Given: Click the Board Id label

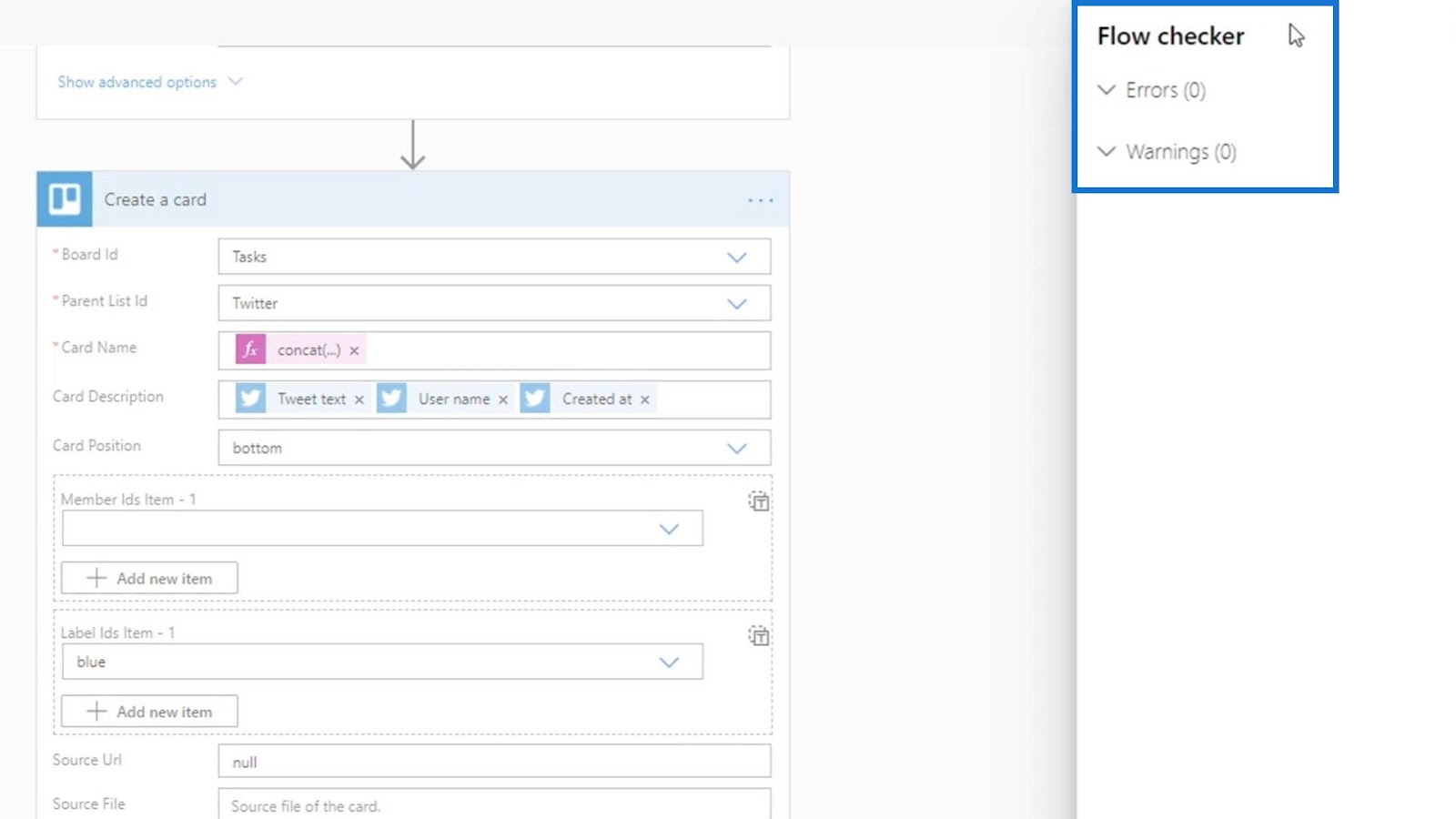Looking at the screenshot, I should click(x=89, y=254).
